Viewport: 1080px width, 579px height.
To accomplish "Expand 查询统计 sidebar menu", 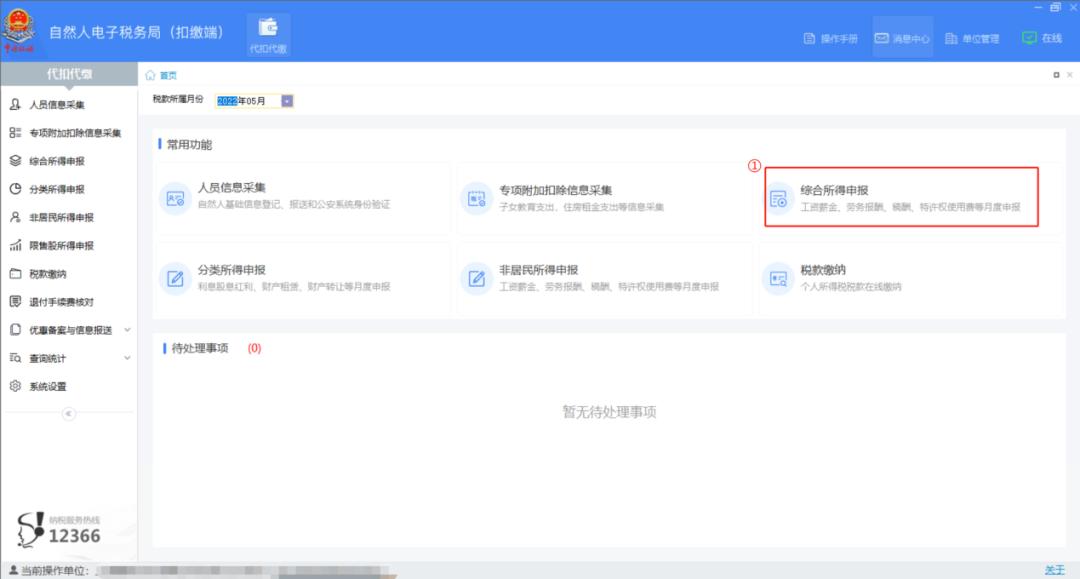I will (126, 358).
